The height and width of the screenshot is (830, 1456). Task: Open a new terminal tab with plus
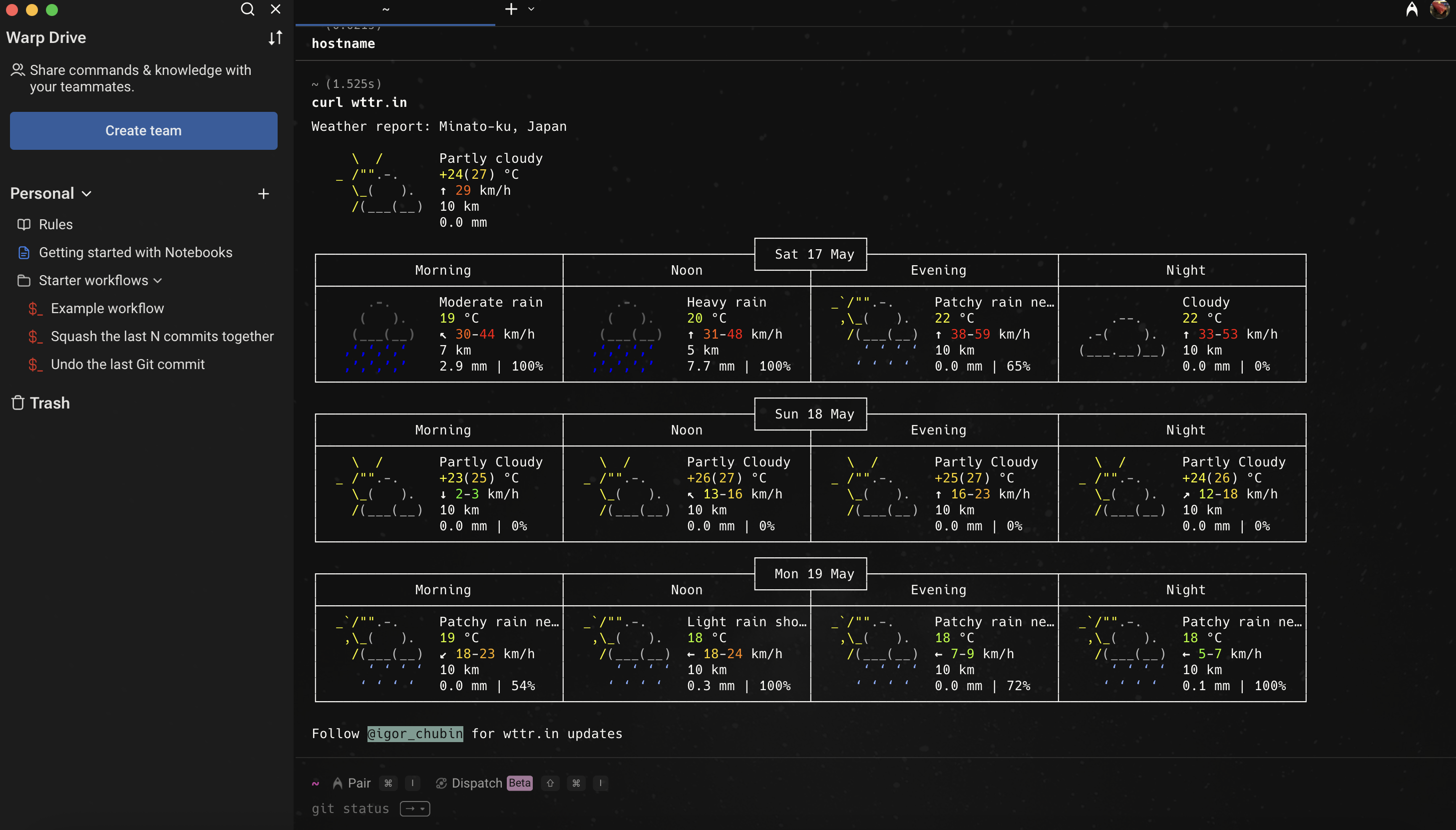point(511,9)
